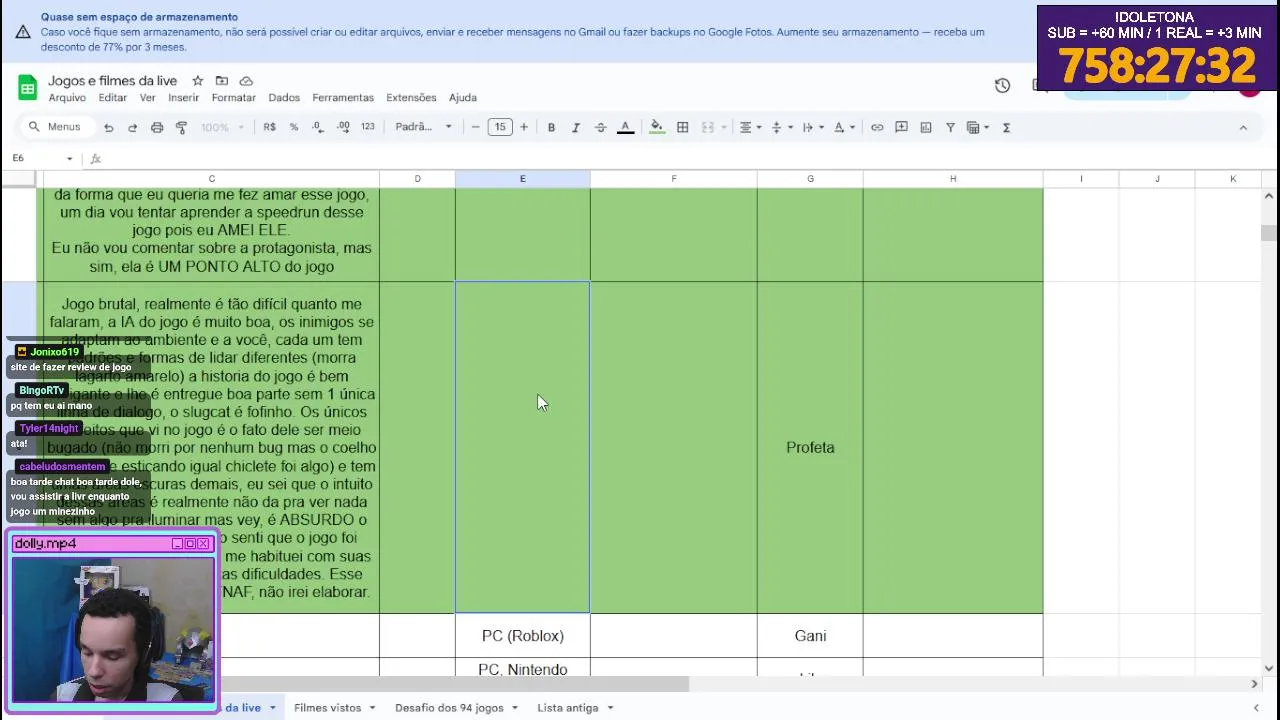
Task: Click the font size field showing 15
Action: point(500,127)
